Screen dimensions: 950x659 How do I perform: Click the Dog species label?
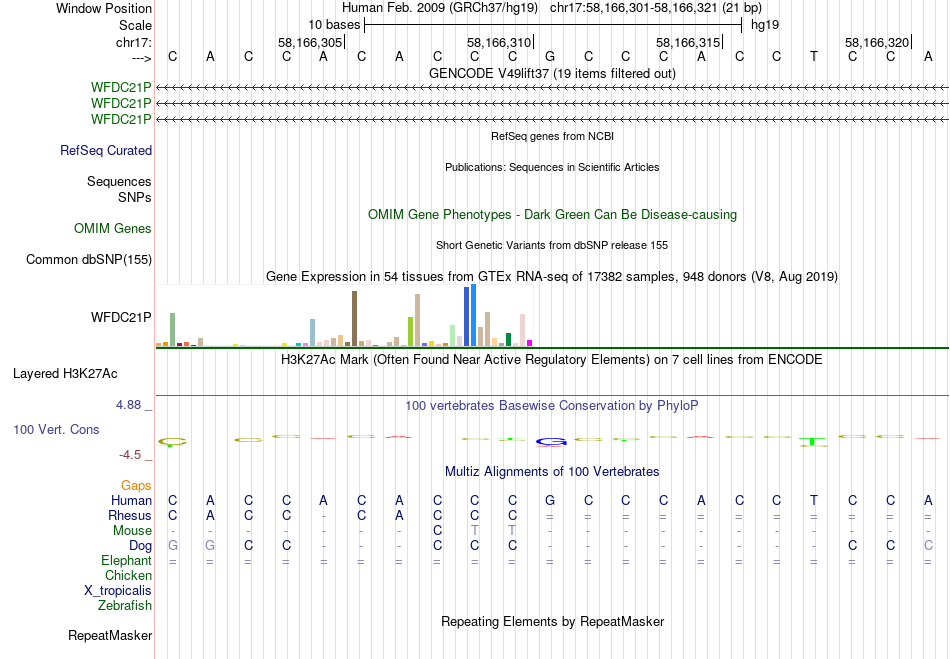point(141,546)
